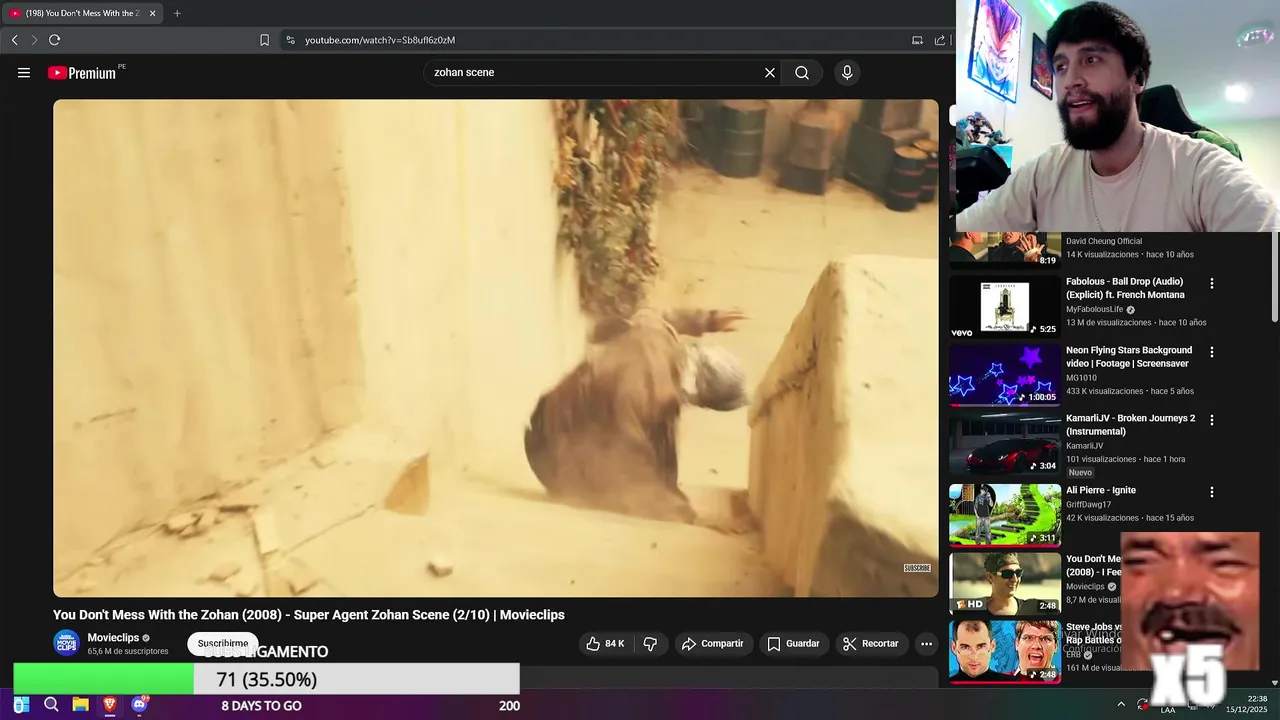Go back with the browser back arrow
Viewport: 1280px width, 720px height.
[14, 40]
